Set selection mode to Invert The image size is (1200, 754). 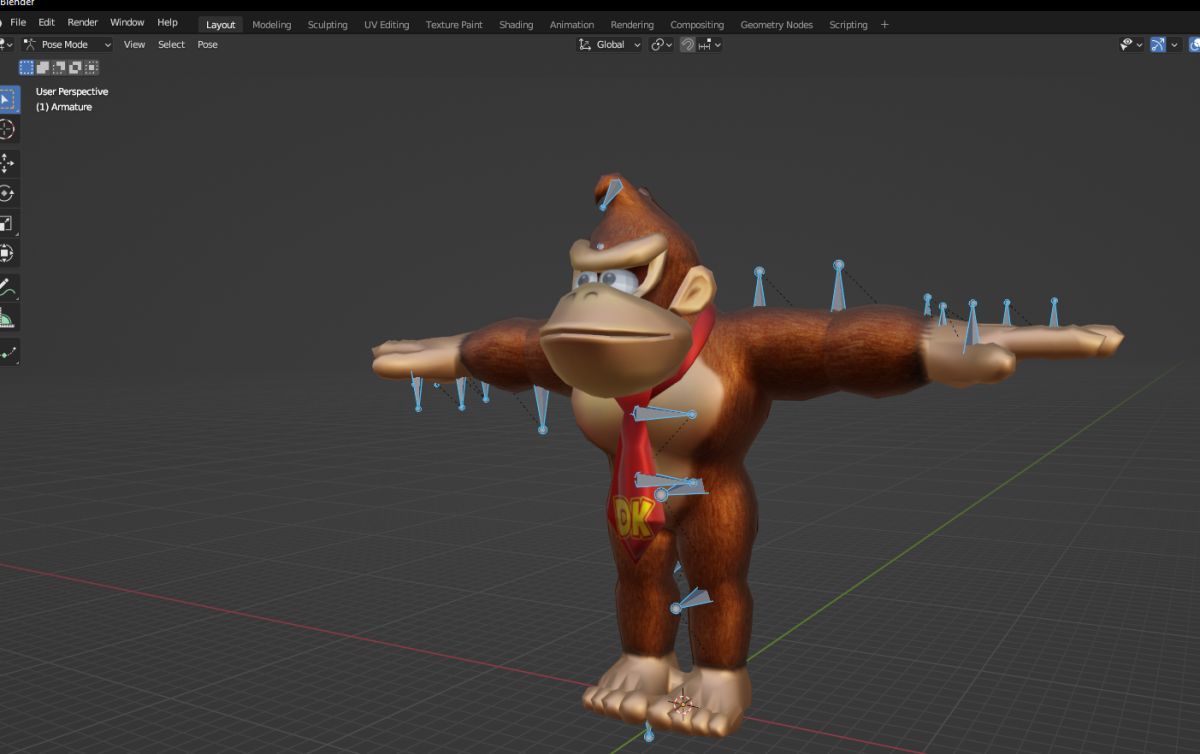pyautogui.click(x=75, y=68)
